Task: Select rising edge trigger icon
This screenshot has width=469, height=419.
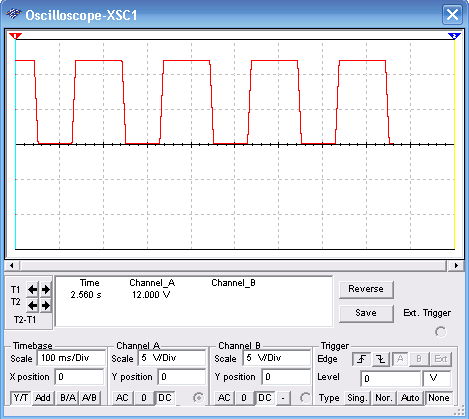Action: [x=361, y=359]
